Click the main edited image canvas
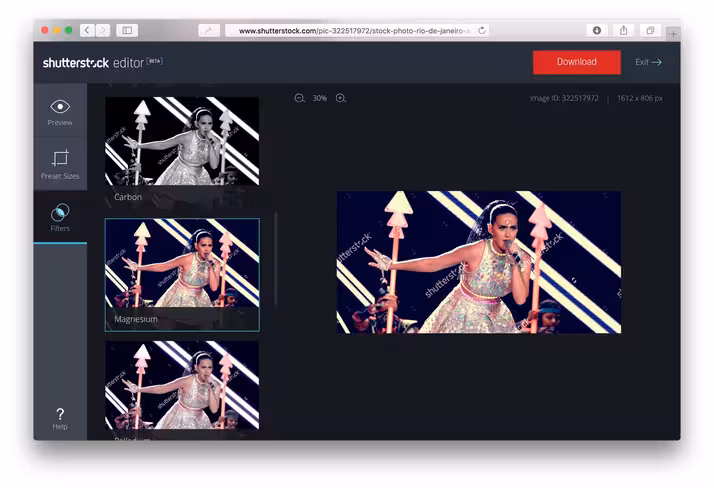The image size is (714, 488). (479, 262)
